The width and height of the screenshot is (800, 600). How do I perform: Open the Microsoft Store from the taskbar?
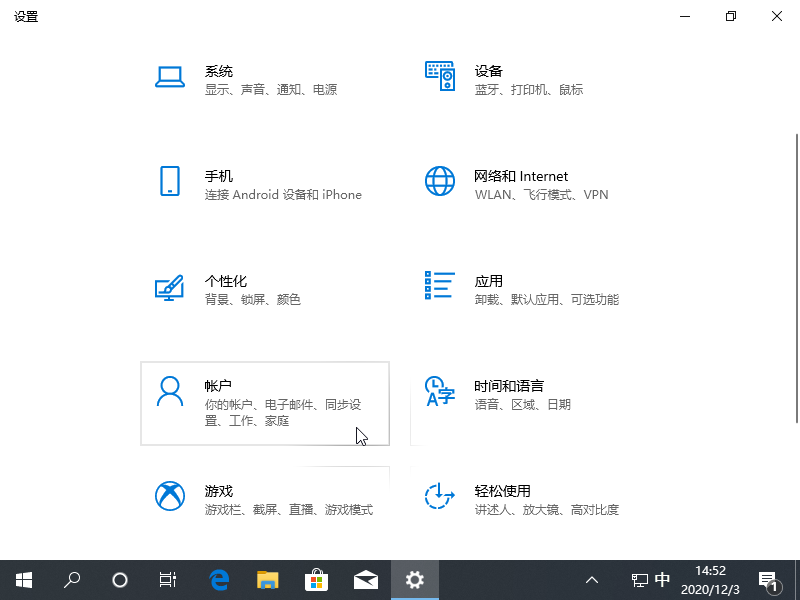(317, 579)
